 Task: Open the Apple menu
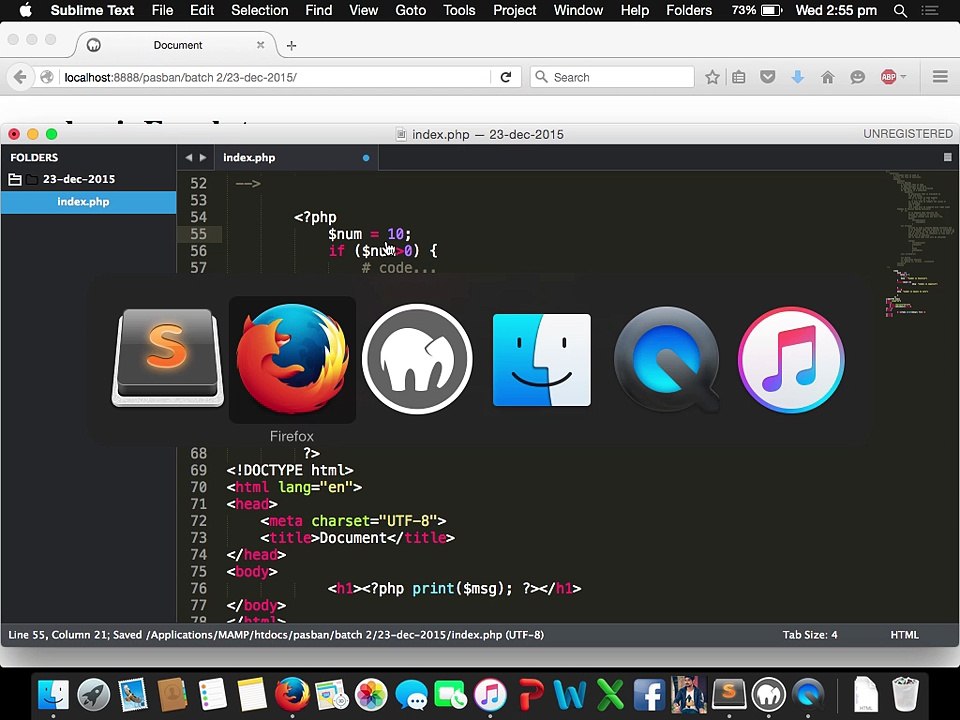pos(25,10)
